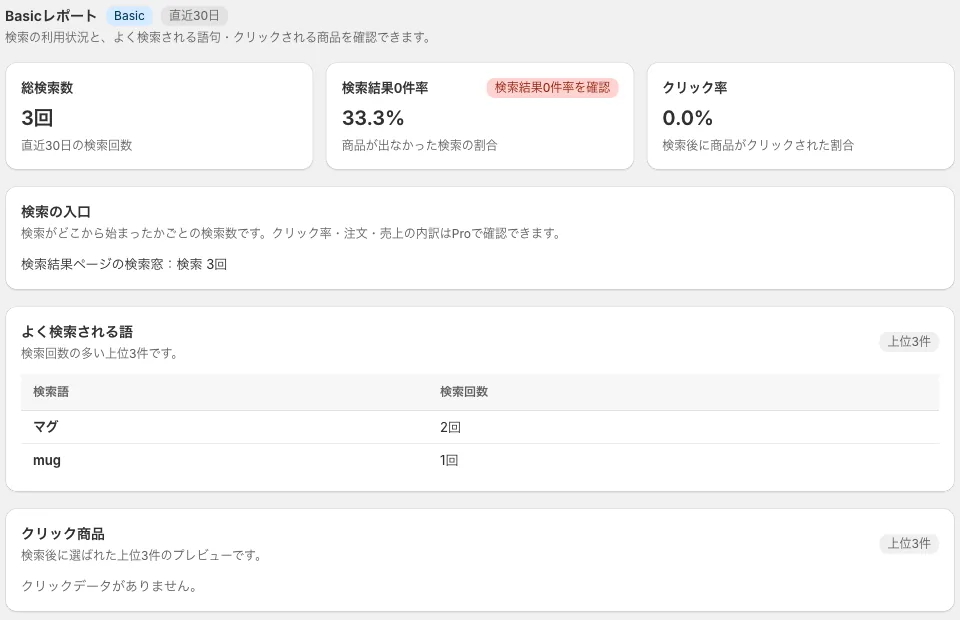
Task: Click the 33.3% zero-result rate value
Action: [373, 118]
